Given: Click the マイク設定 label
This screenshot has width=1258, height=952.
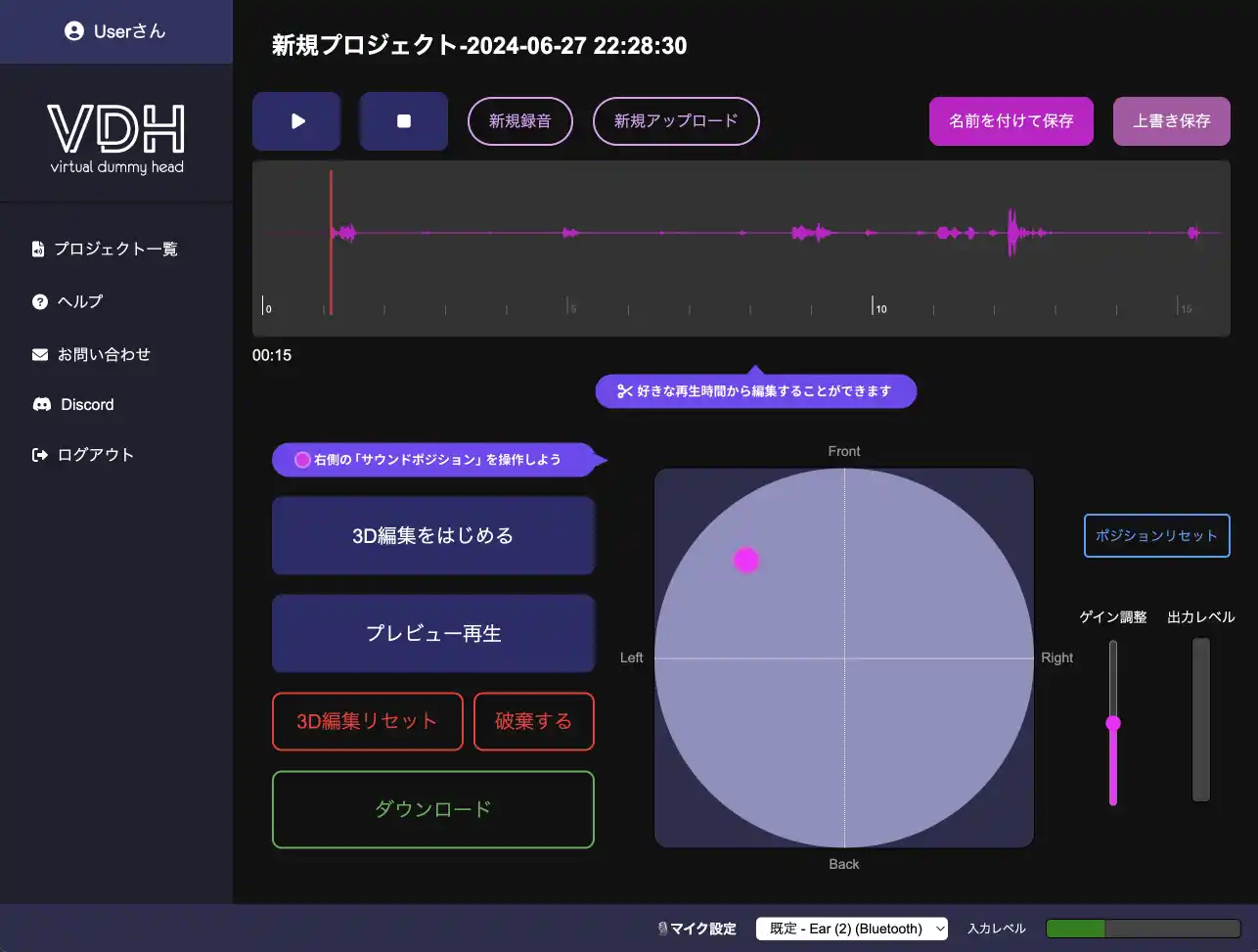Looking at the screenshot, I should (x=702, y=929).
